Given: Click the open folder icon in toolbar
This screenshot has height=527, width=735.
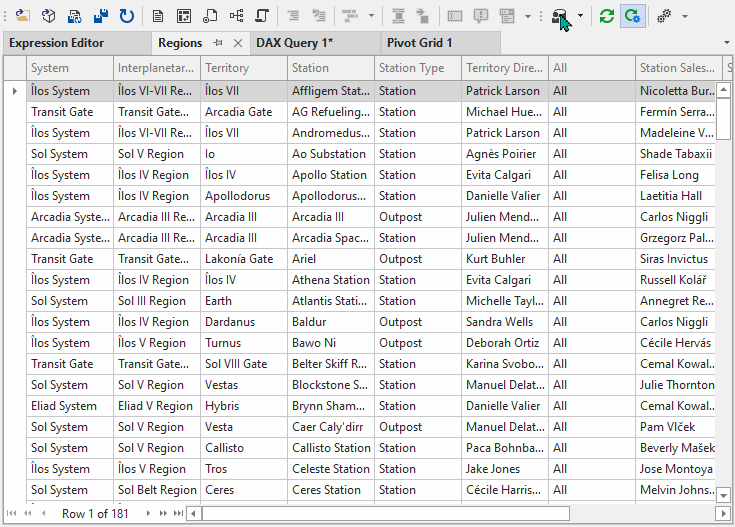Looking at the screenshot, I should coord(22,16).
